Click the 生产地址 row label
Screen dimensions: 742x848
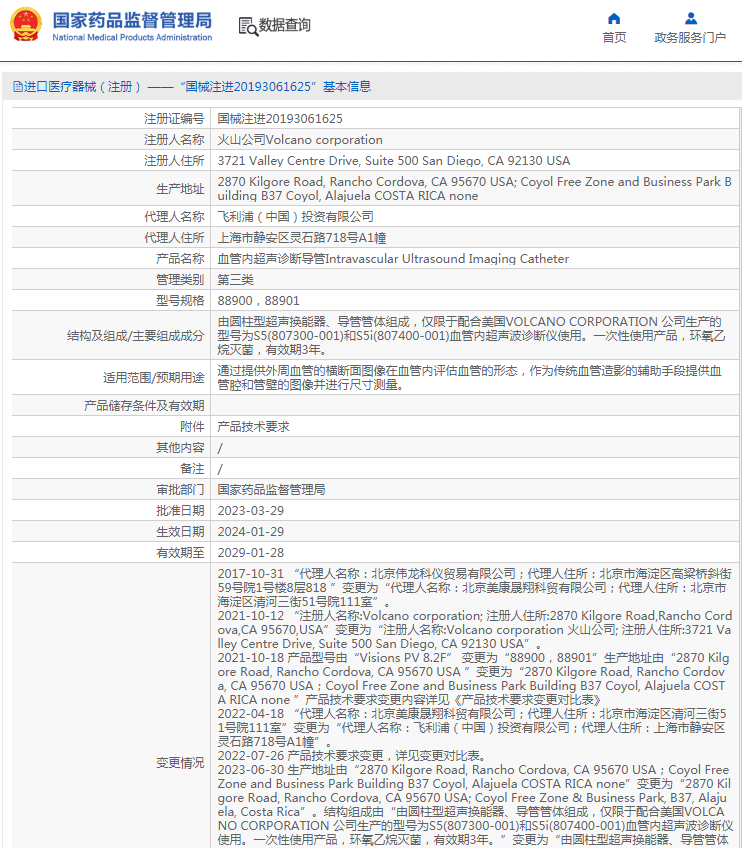(180, 189)
